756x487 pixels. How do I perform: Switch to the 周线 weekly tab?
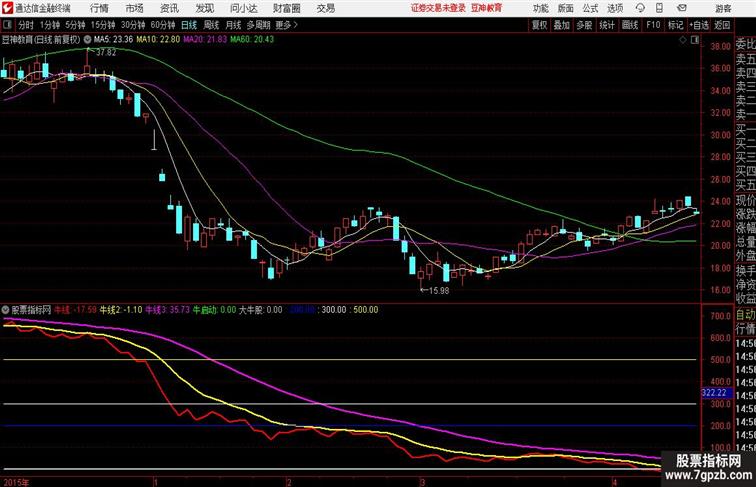211,25
